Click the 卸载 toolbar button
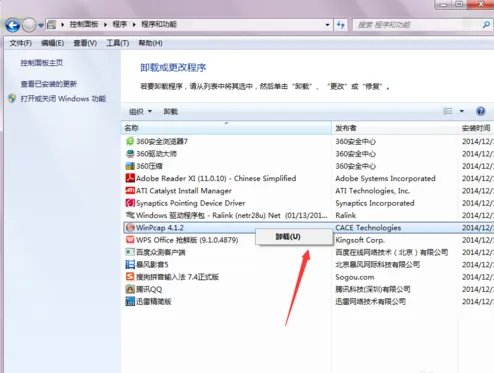 click(171, 111)
